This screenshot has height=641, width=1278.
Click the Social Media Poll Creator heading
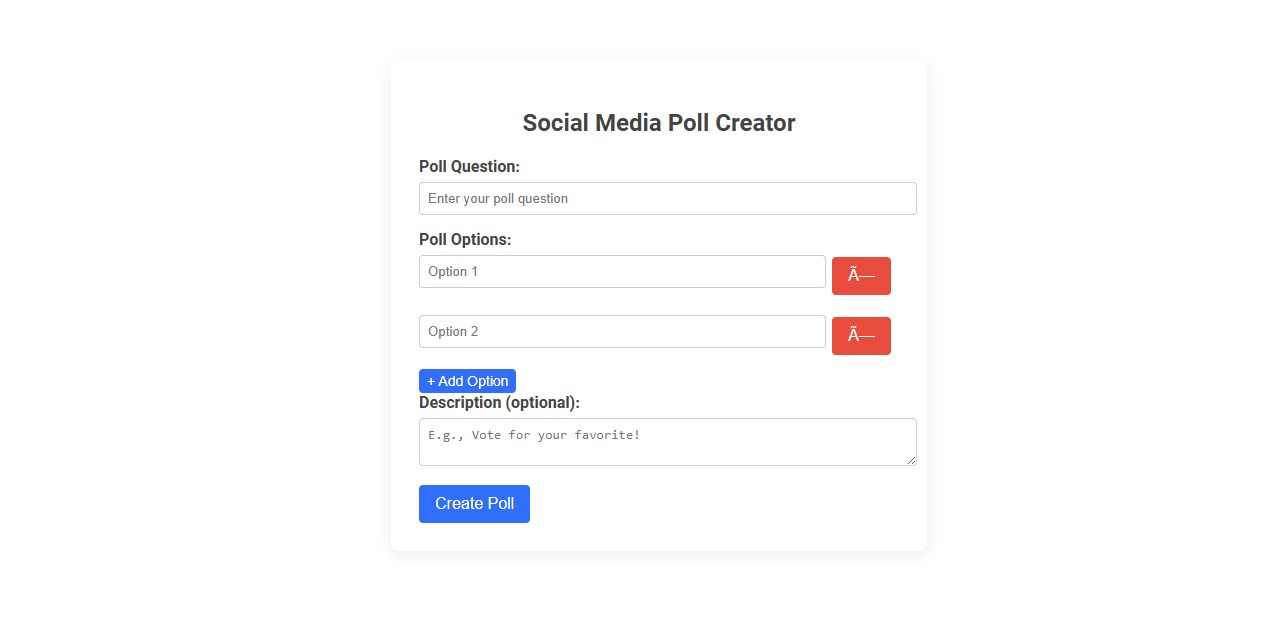coord(658,122)
